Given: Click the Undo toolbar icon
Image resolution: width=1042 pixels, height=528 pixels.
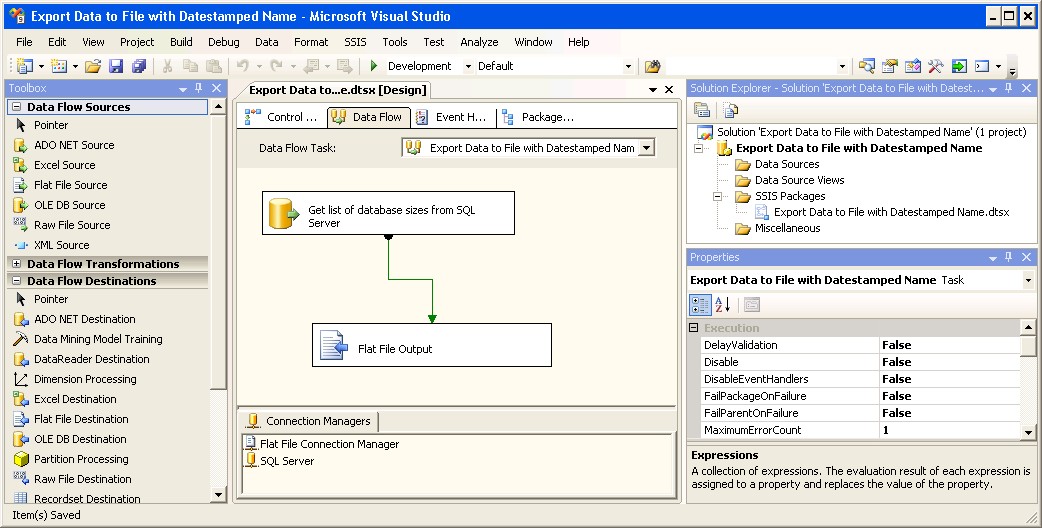Looking at the screenshot, I should point(243,66).
